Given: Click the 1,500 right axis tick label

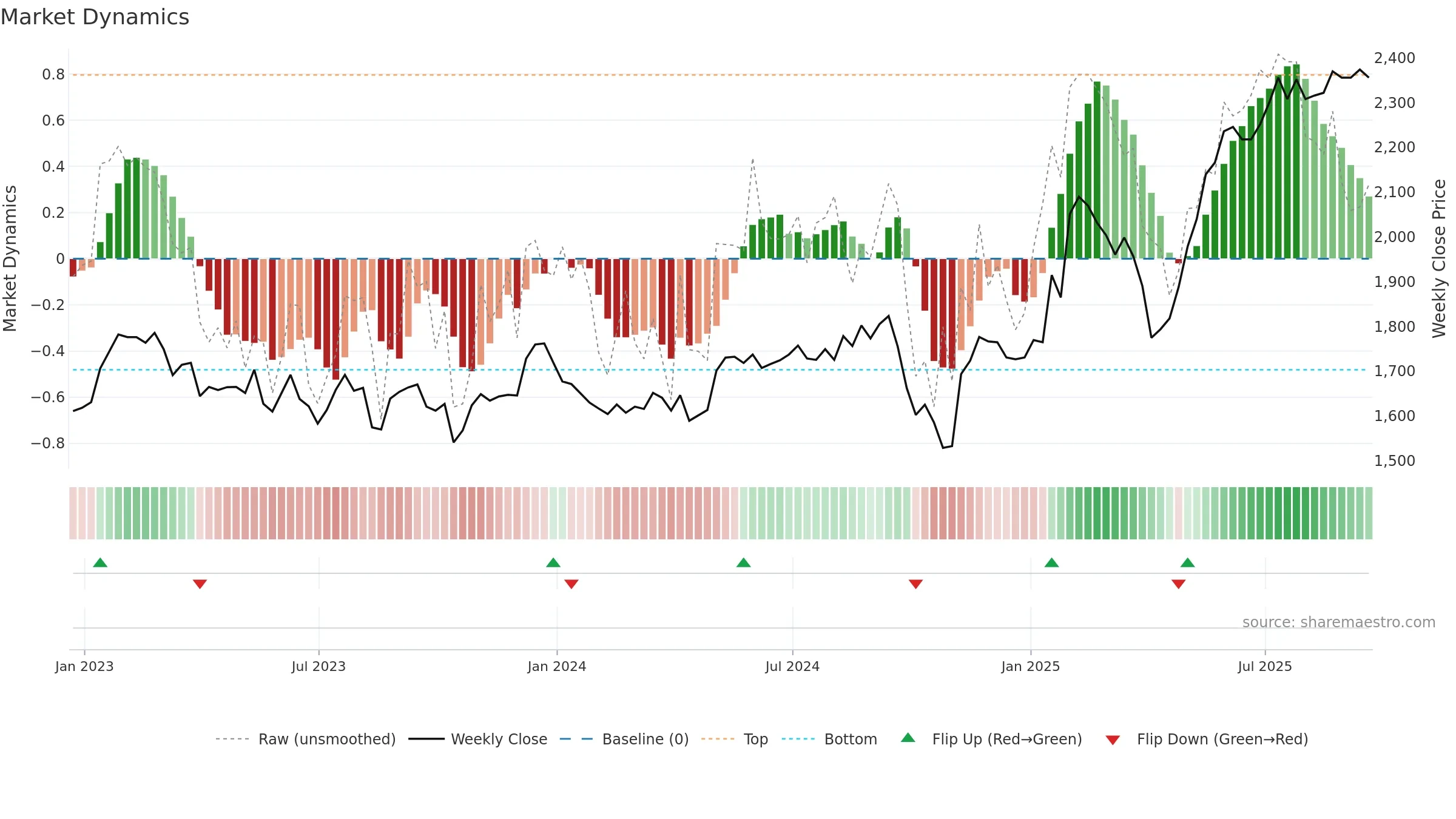Looking at the screenshot, I should 1395,461.
